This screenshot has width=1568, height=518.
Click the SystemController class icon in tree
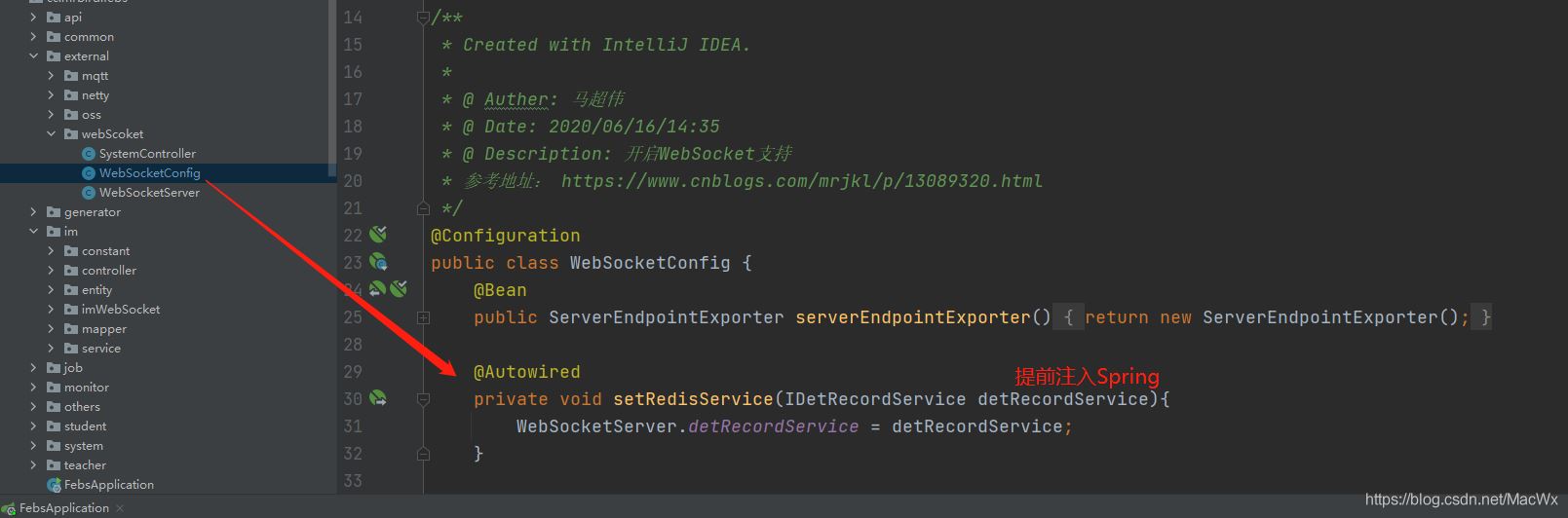[89, 154]
